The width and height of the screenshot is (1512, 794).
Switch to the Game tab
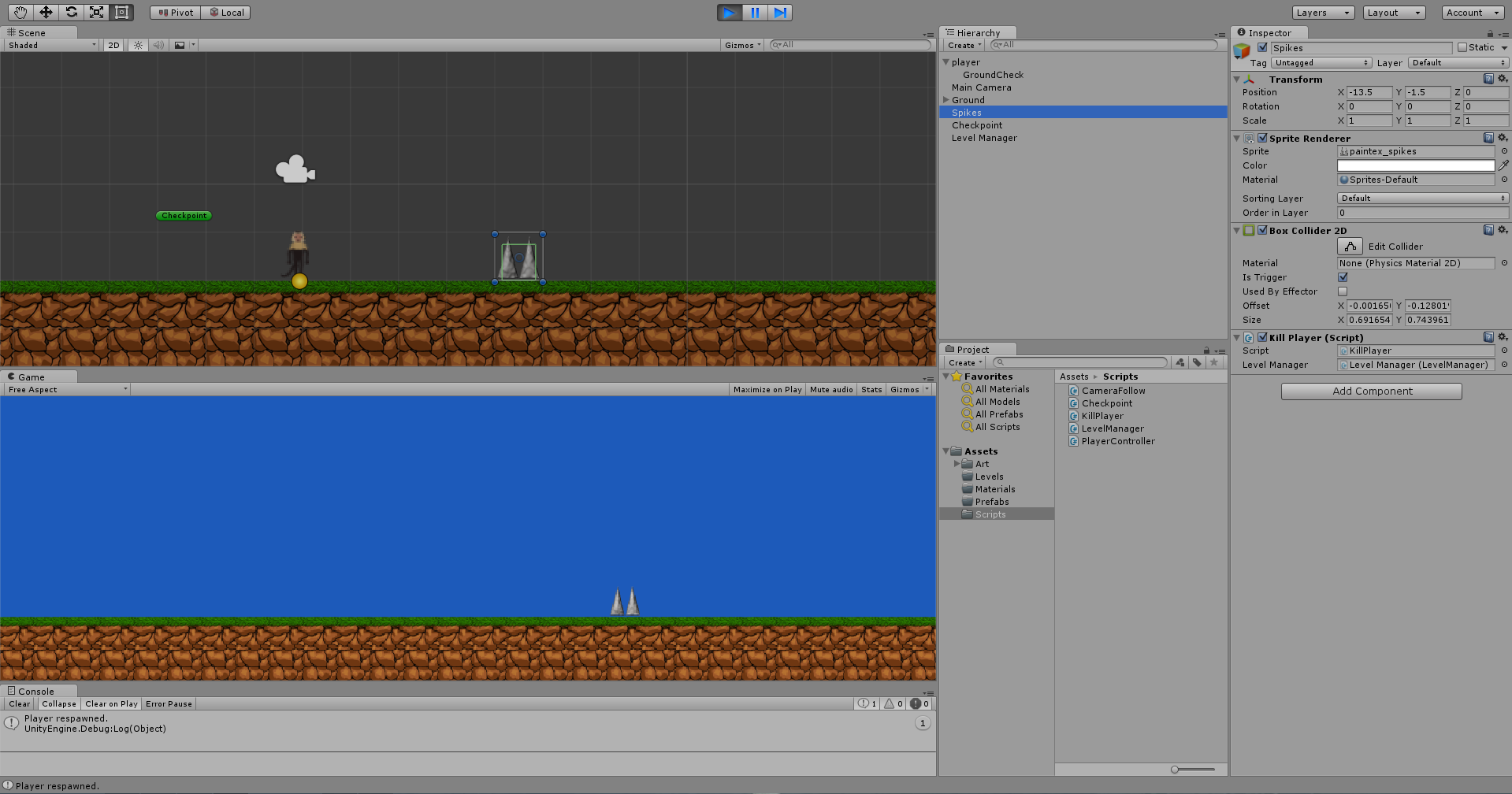point(39,377)
